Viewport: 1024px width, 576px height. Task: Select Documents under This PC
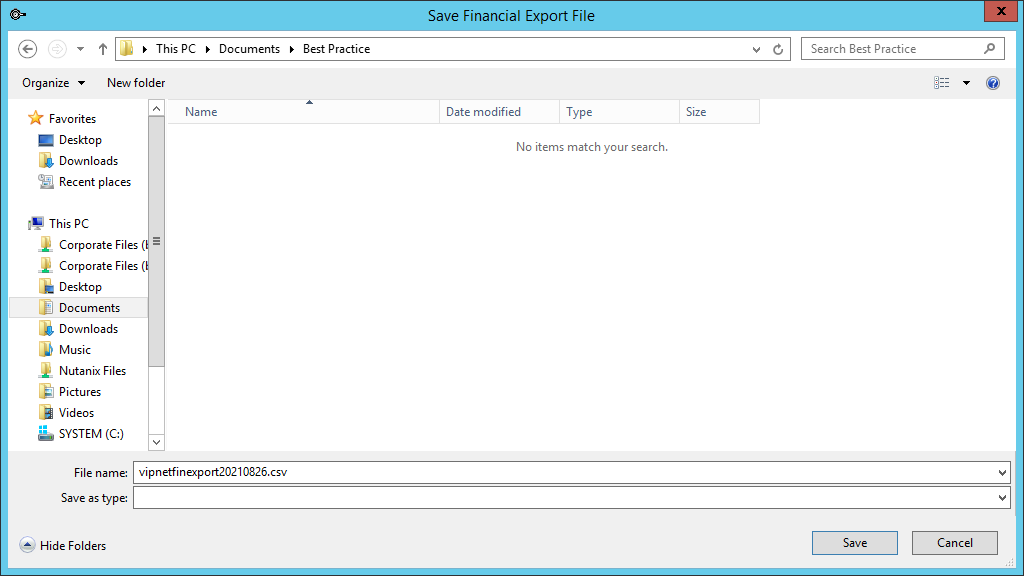[x=89, y=308]
